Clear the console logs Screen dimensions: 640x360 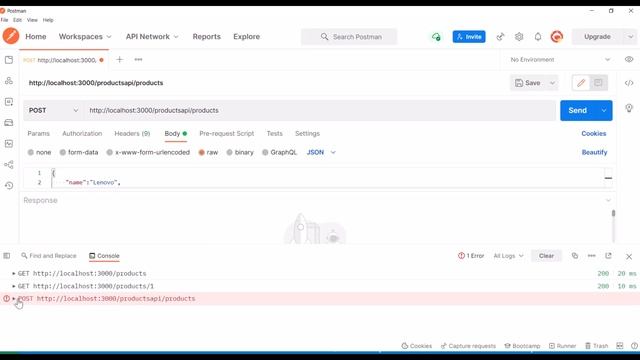tap(546, 256)
